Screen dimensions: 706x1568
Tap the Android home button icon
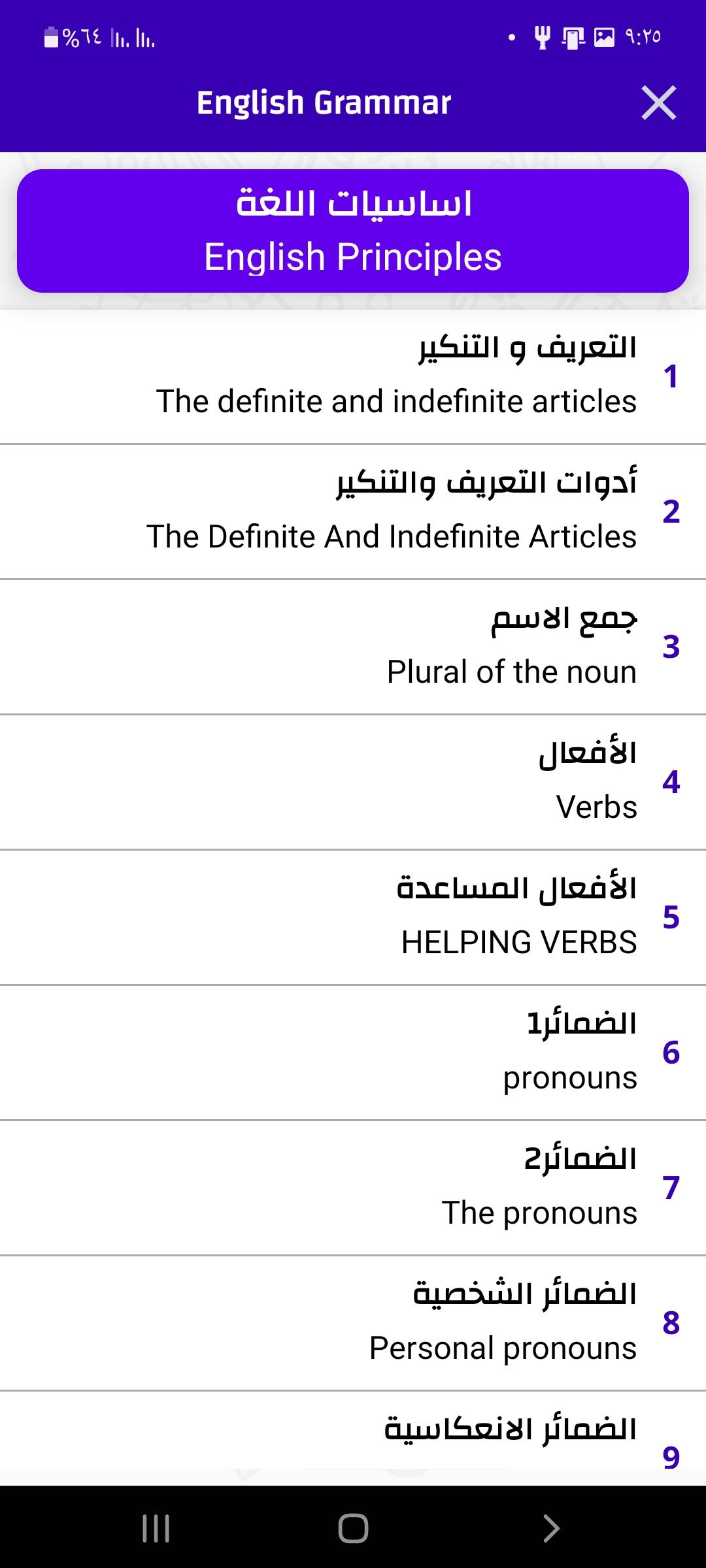353,1528
